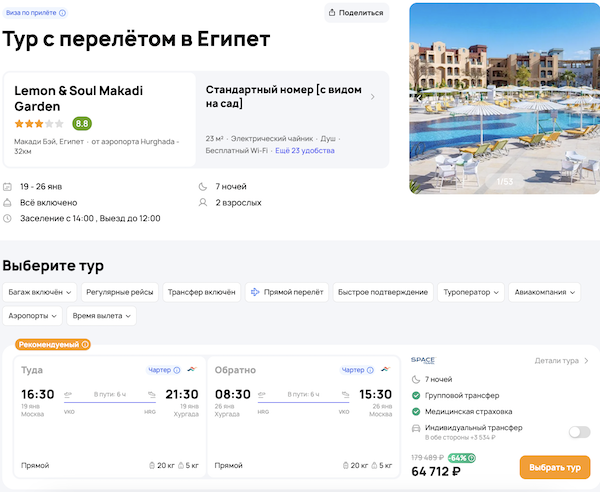
Task: Click the info icon on the "Рекомендуемый" badge
Action: tap(85, 345)
